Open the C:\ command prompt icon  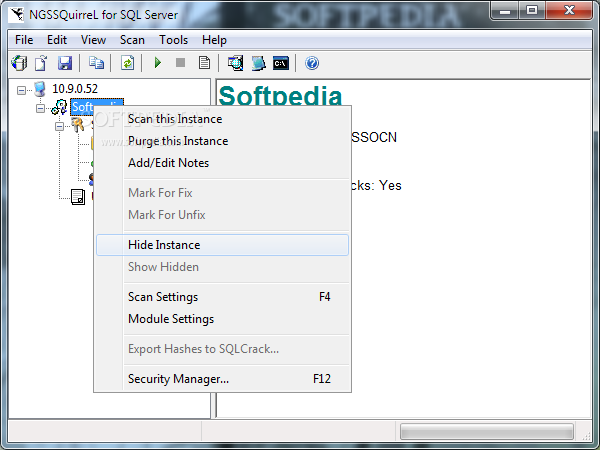coord(280,63)
